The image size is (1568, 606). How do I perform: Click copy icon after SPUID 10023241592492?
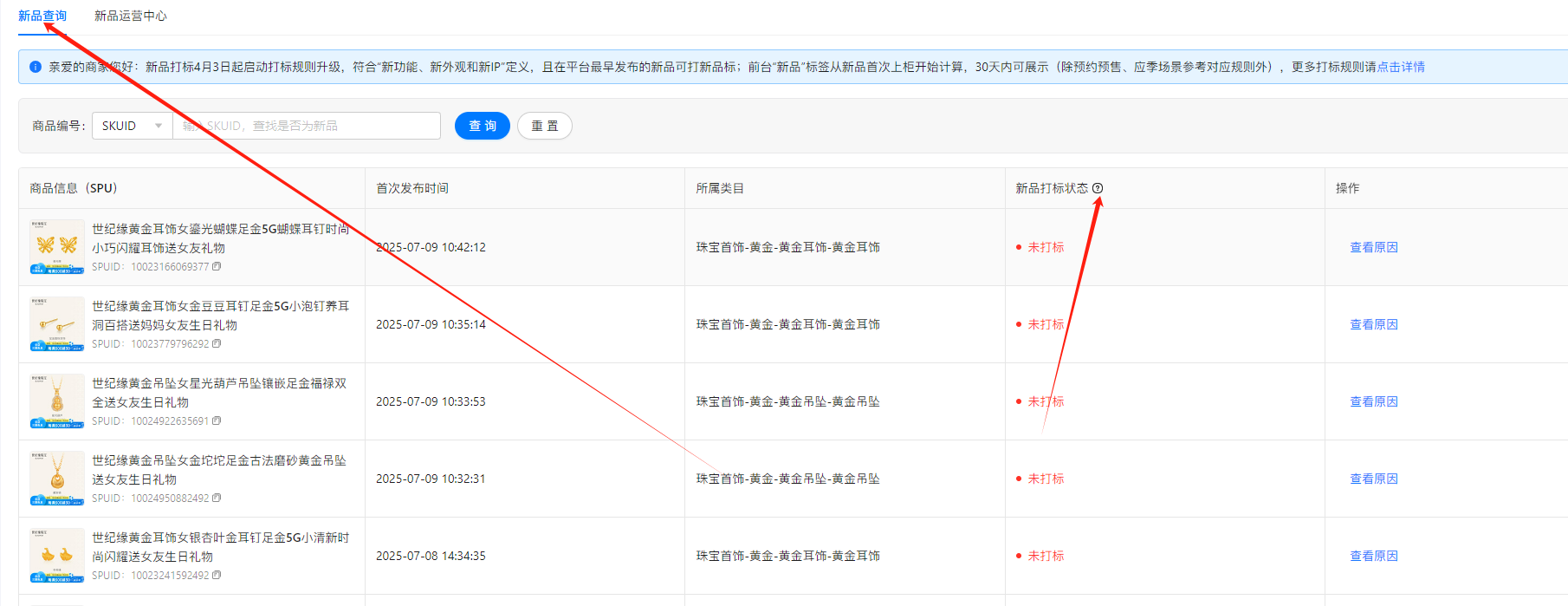tap(217, 576)
